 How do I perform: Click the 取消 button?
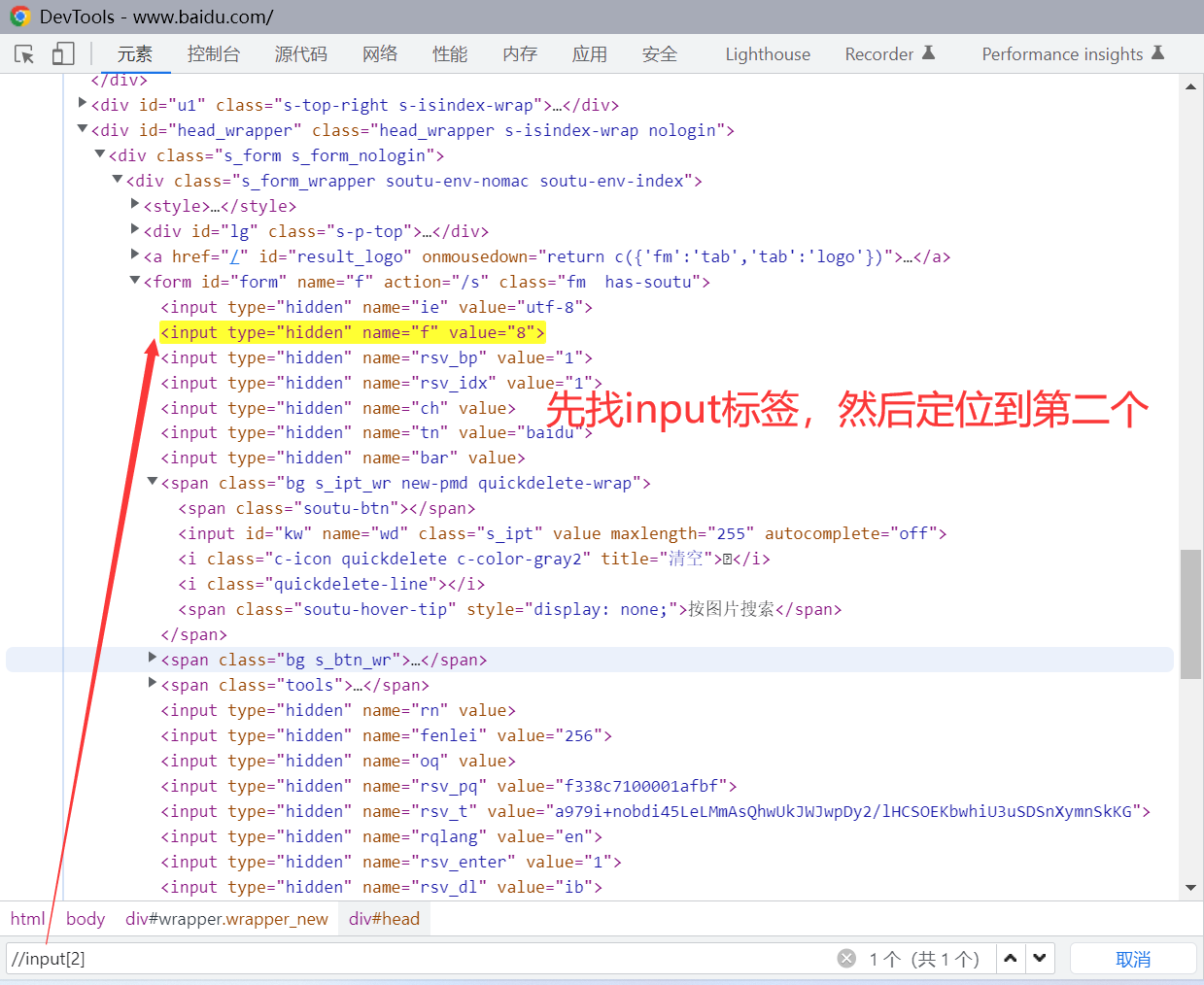1133,959
